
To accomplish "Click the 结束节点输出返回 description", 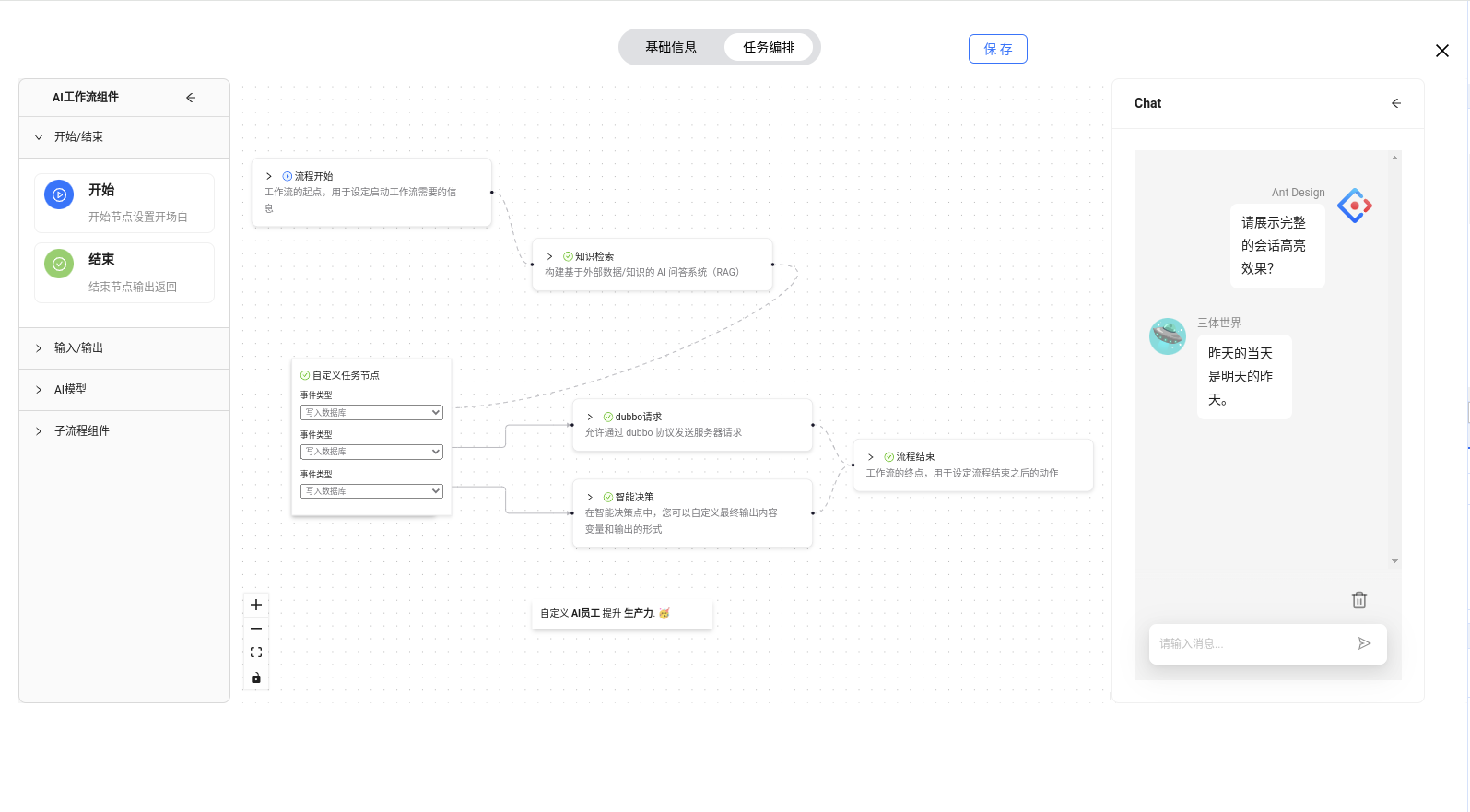I will point(133,288).
